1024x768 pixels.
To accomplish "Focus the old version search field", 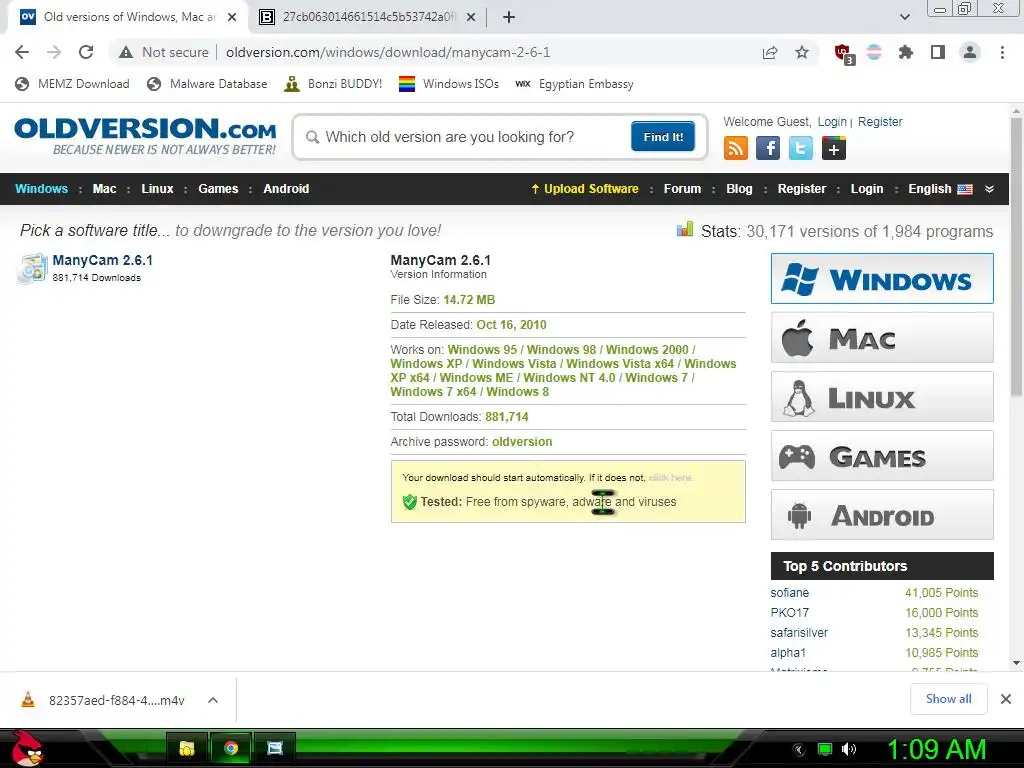I will 464,136.
